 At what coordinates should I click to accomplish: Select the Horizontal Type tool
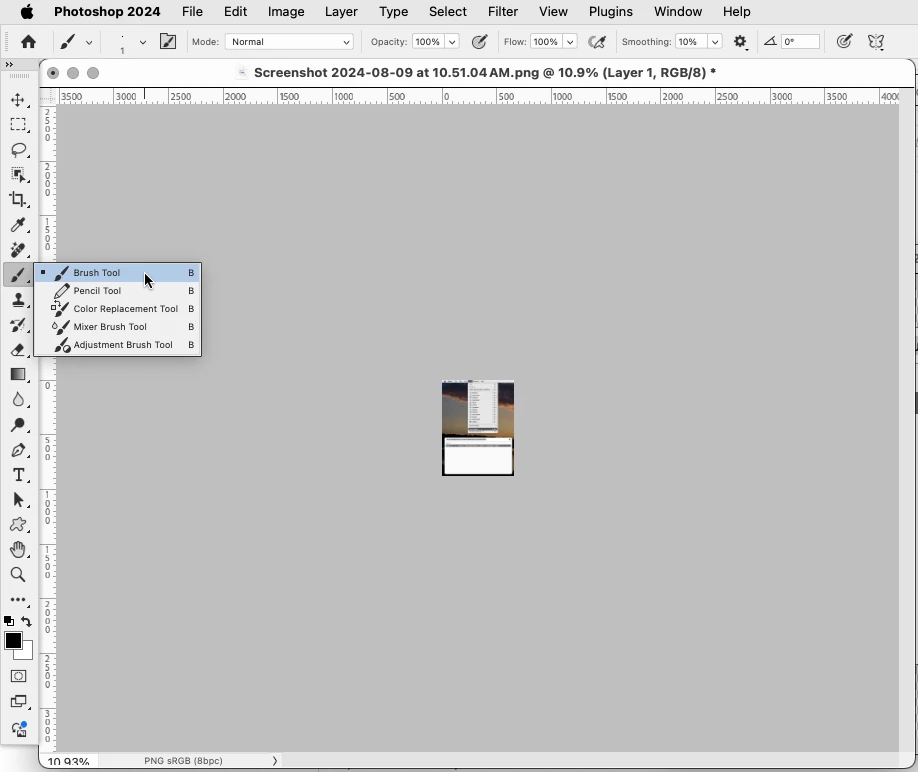pos(18,475)
